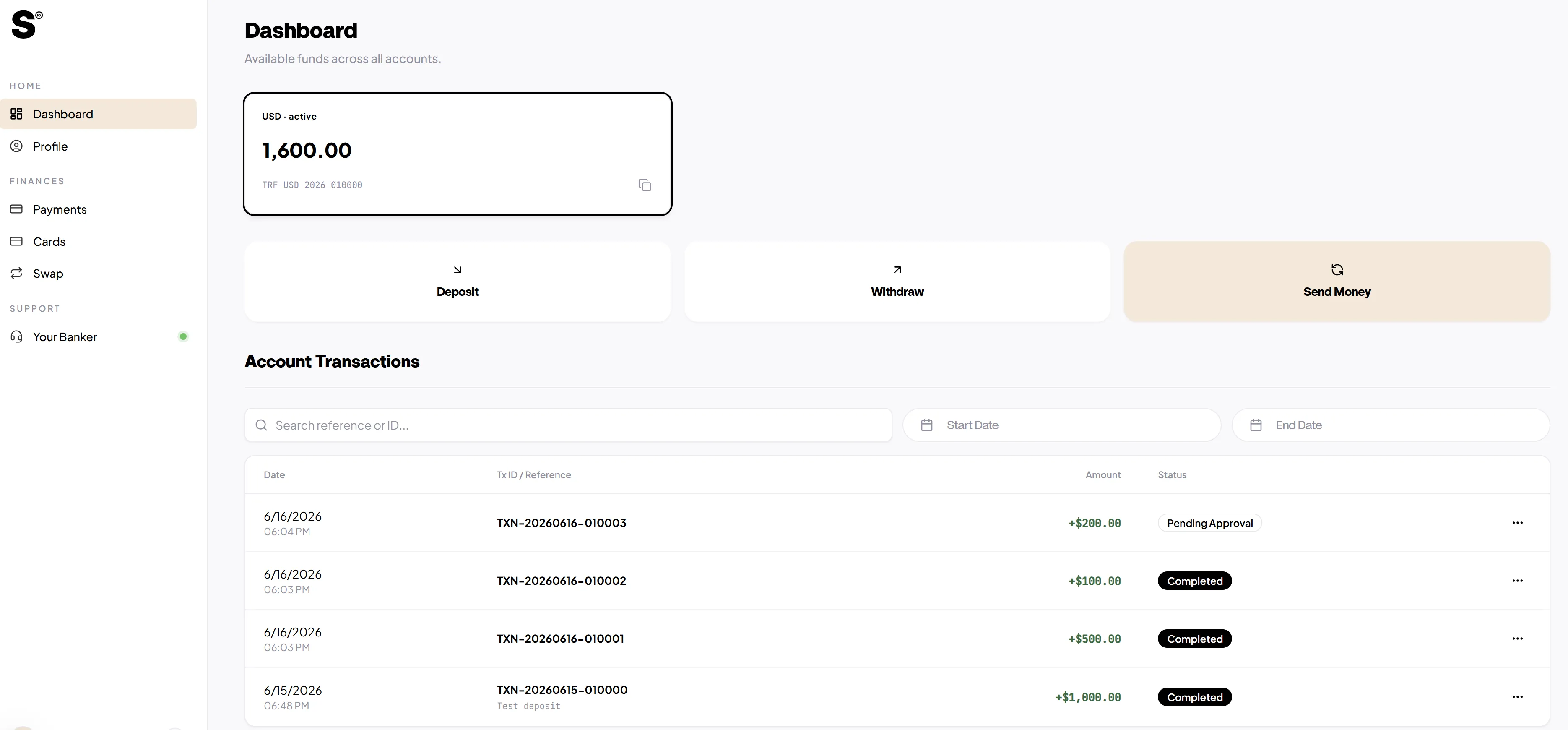Viewport: 1568px width, 730px height.
Task: Go to Payments section
Action: [98, 209]
